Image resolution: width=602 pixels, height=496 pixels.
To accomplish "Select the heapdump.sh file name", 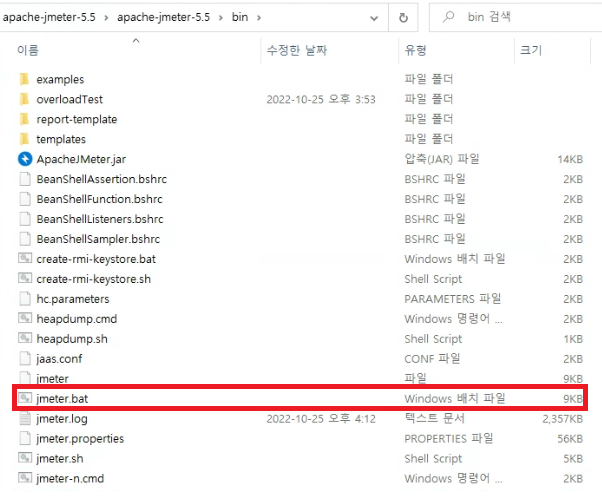I will (x=72, y=339).
